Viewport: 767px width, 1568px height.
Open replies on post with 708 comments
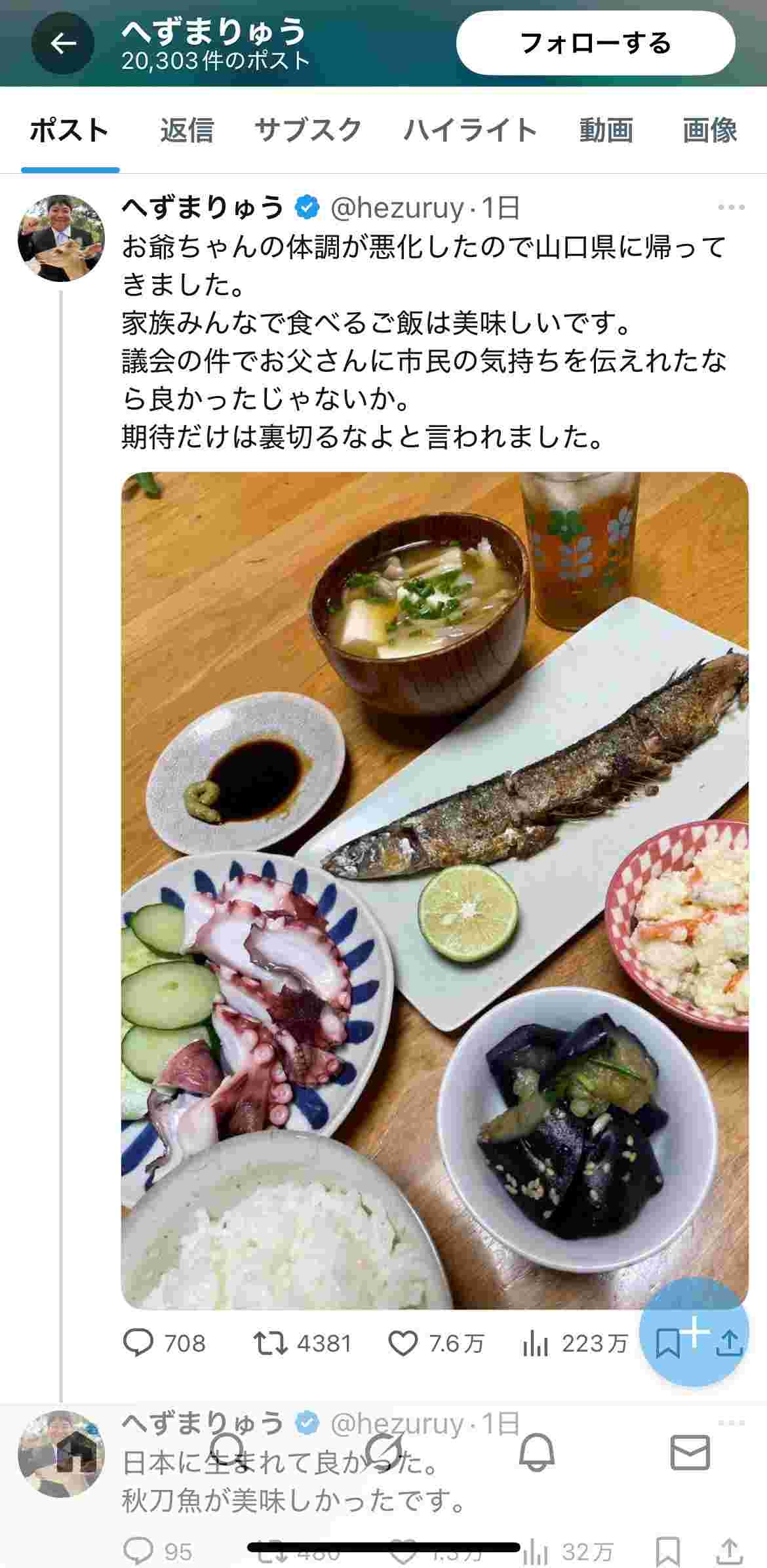tap(164, 1342)
